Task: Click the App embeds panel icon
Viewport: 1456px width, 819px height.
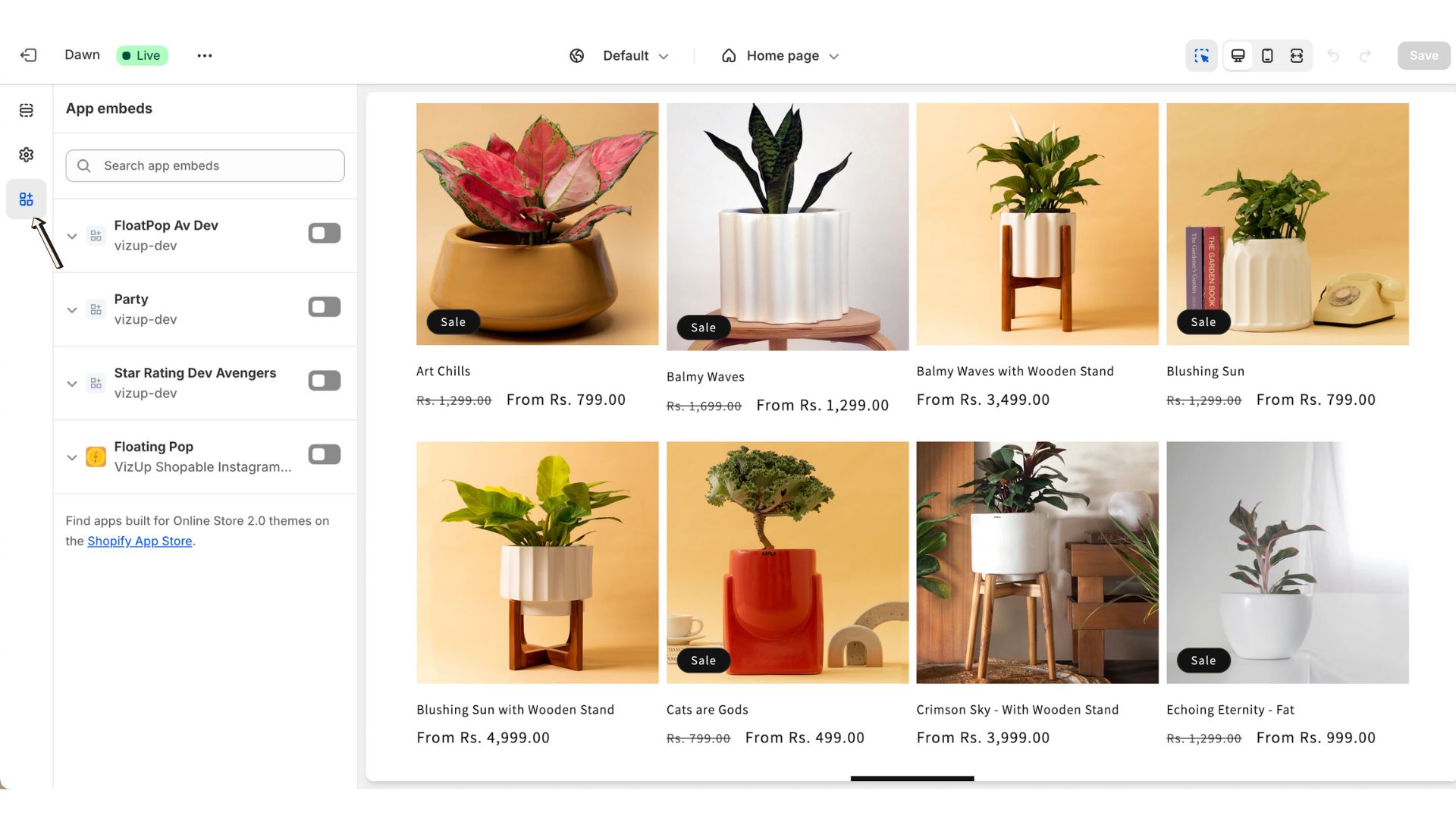Action: point(27,198)
